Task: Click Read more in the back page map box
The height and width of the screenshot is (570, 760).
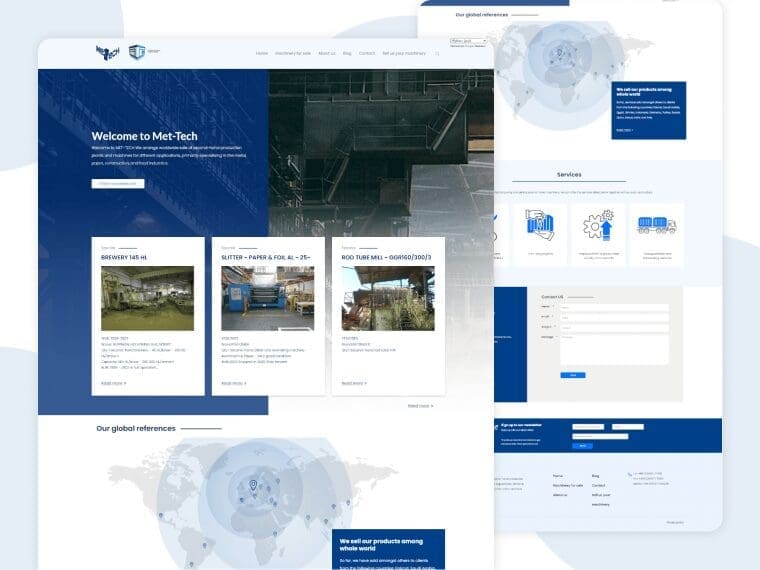Action: click(625, 130)
